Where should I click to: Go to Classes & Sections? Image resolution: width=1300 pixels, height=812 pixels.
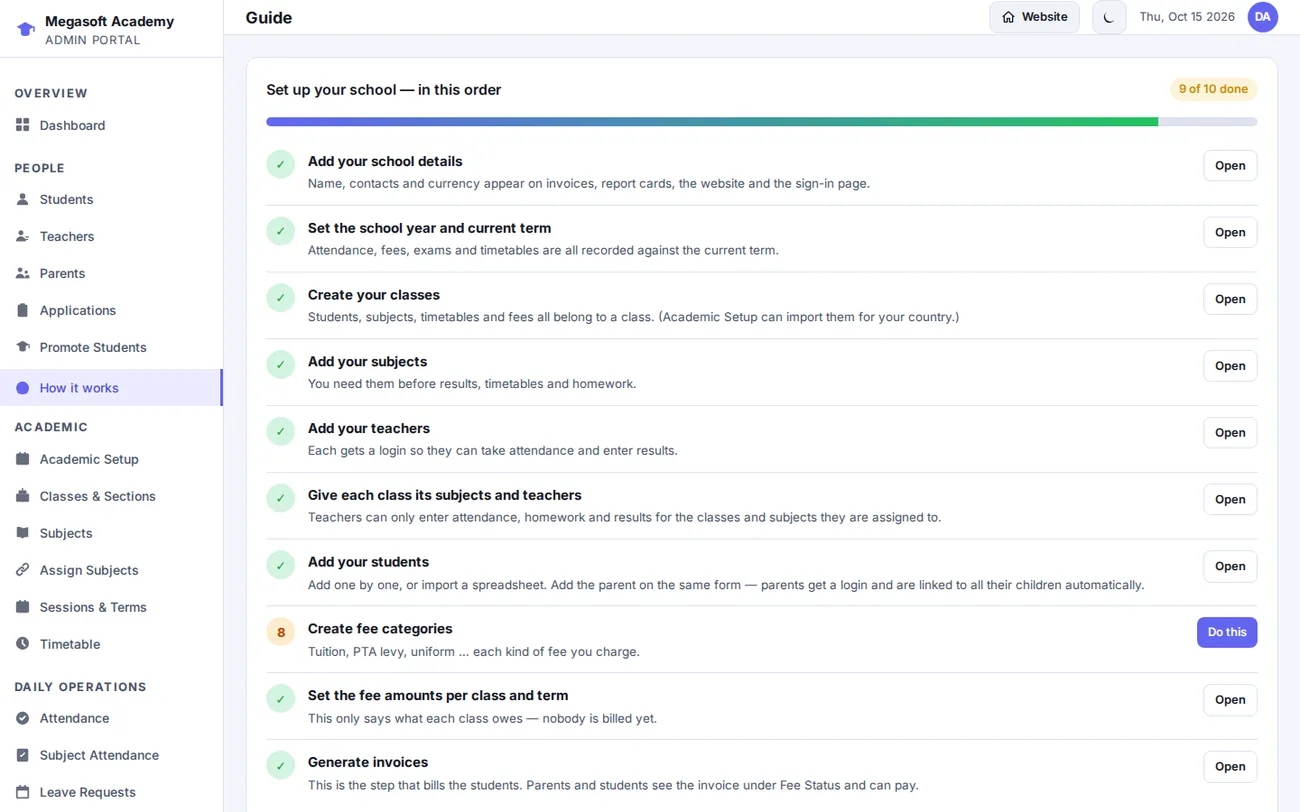coord(111,496)
